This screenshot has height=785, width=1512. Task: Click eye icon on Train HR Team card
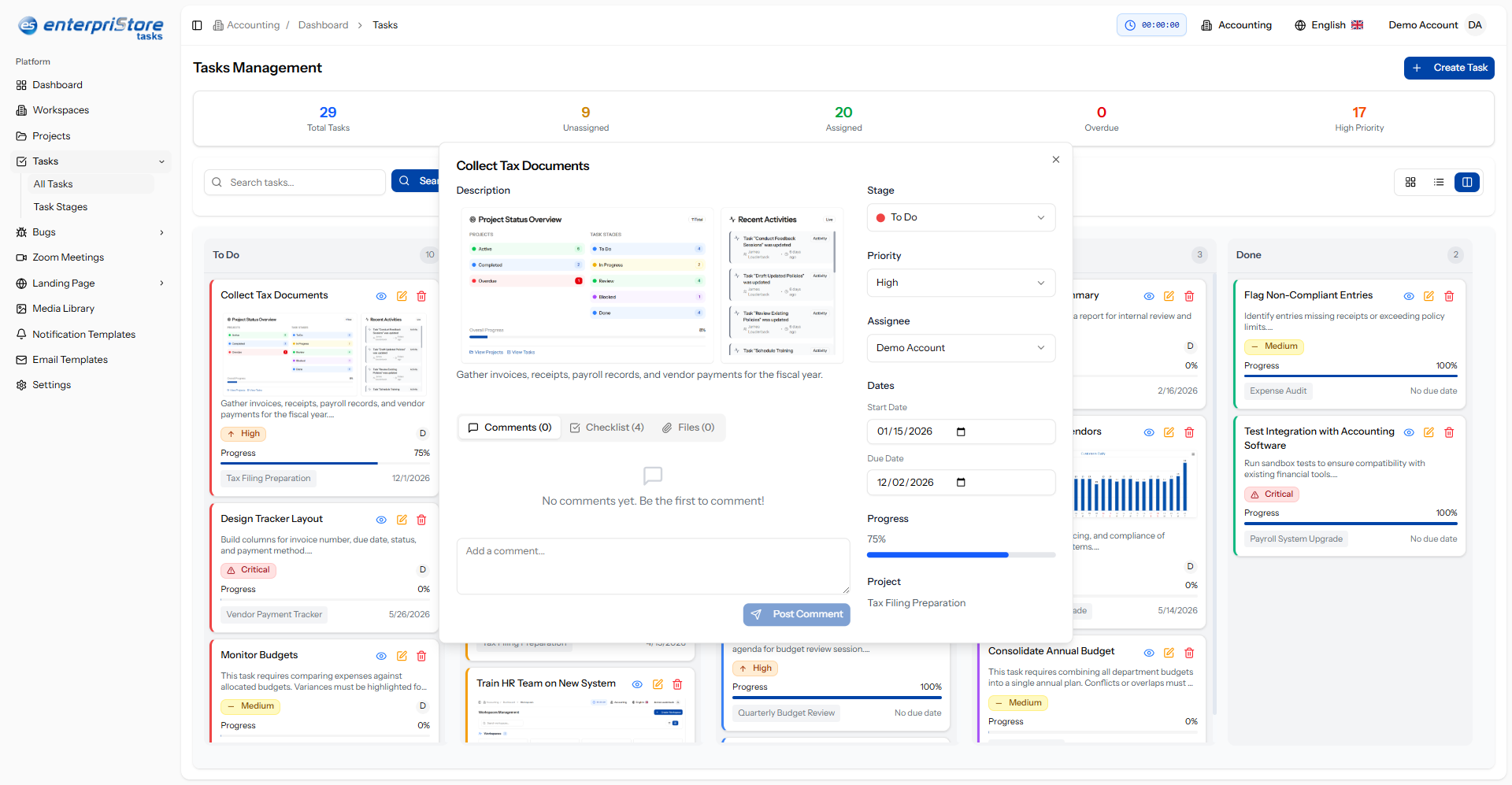pos(637,684)
